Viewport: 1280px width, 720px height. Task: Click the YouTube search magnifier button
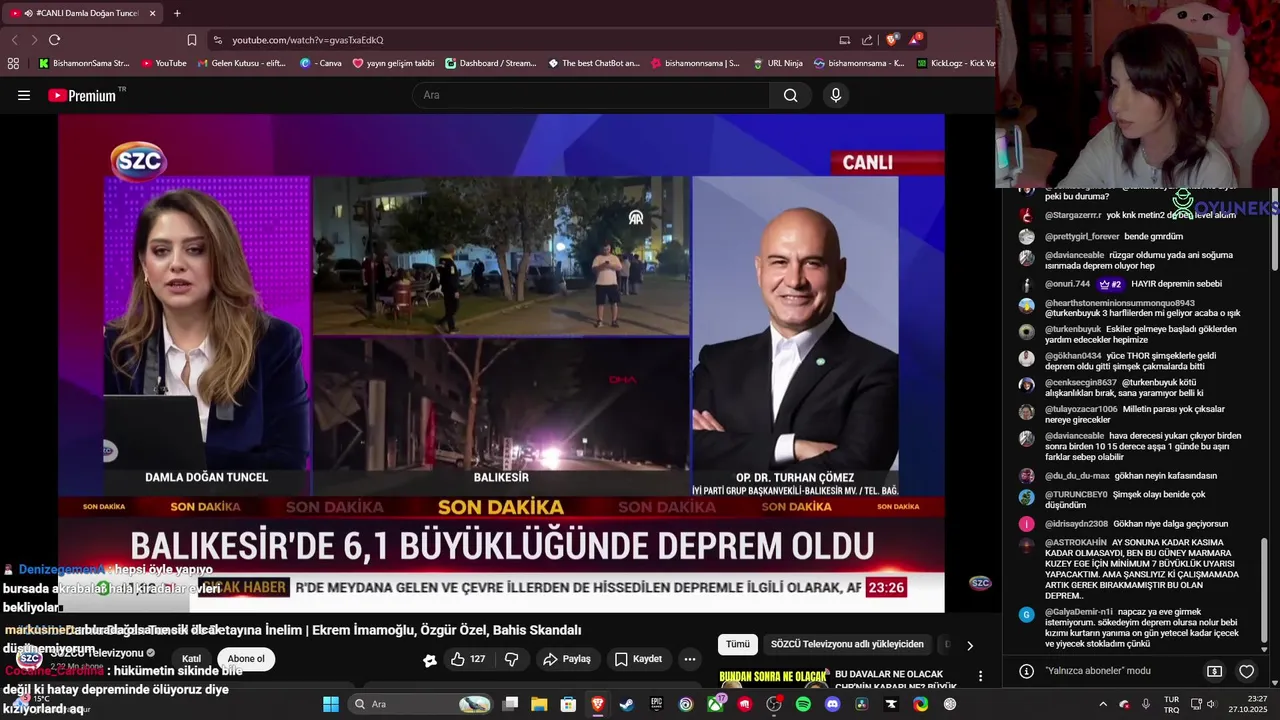pos(791,95)
